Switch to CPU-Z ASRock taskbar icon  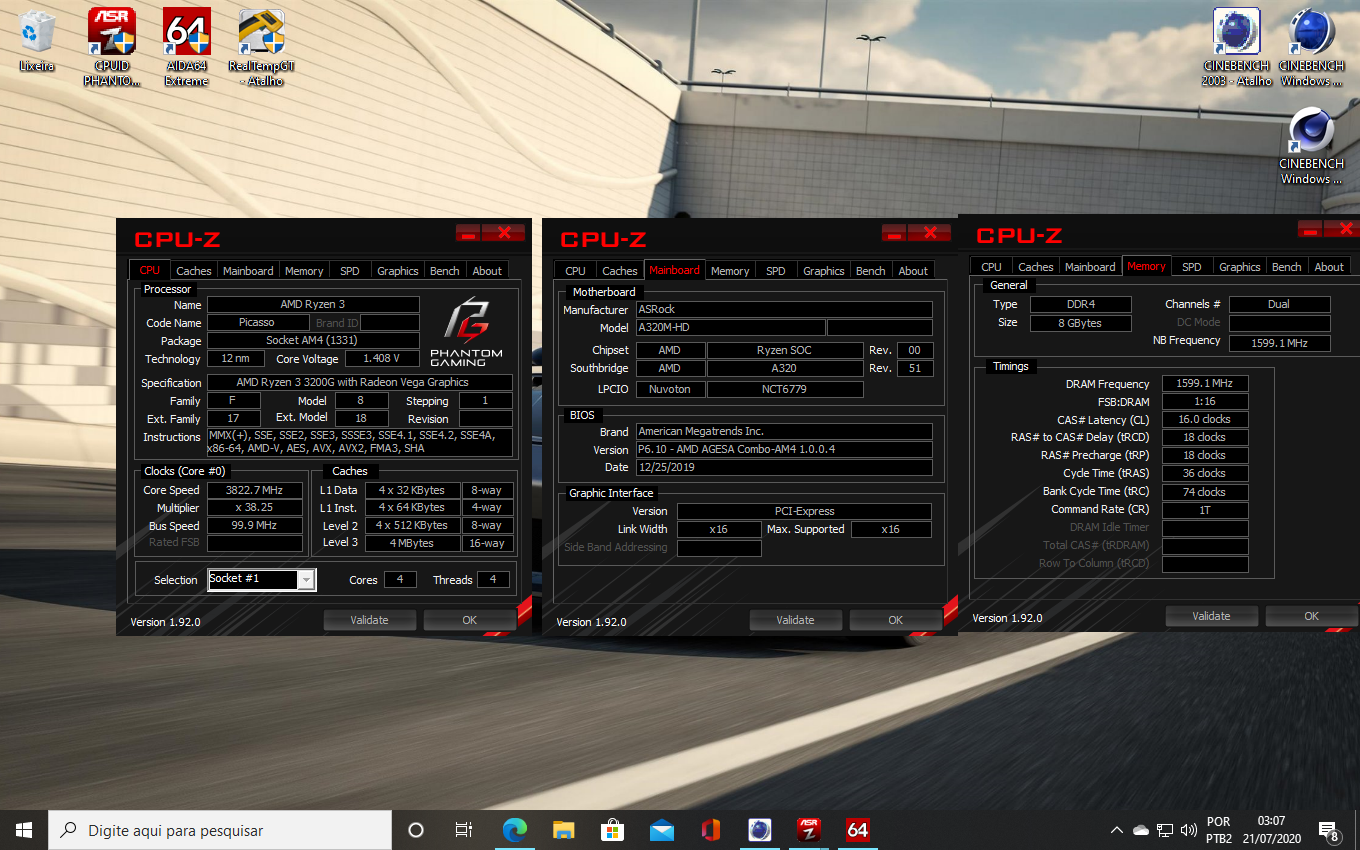pos(809,830)
